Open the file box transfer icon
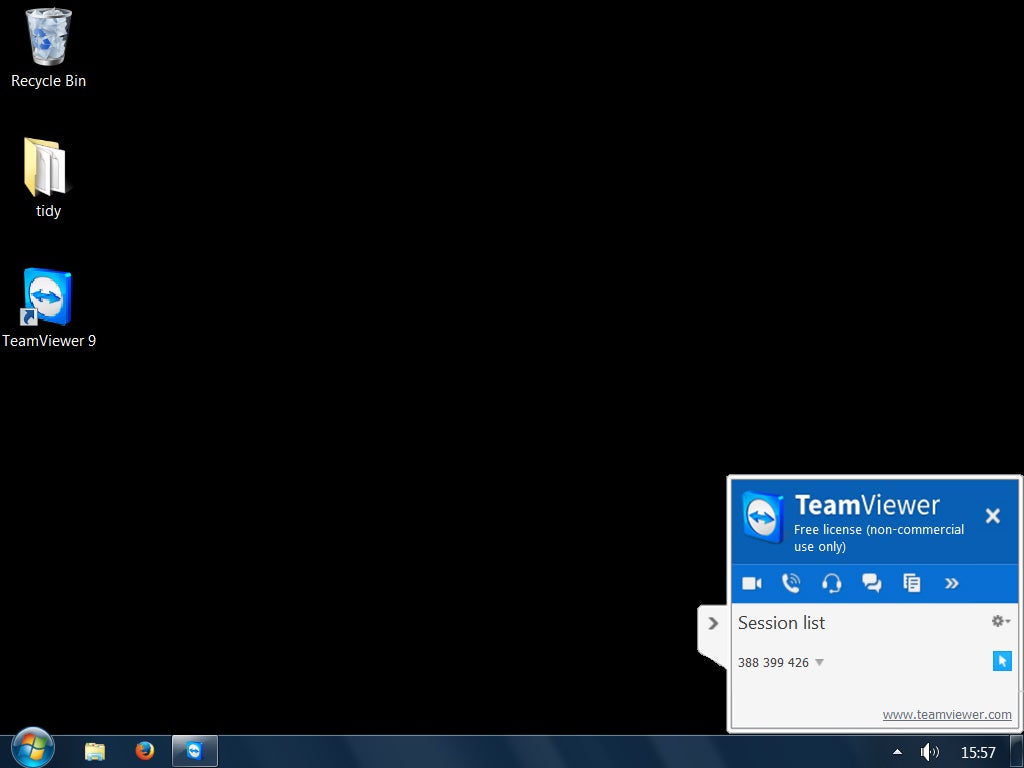The image size is (1024, 768). (912, 583)
